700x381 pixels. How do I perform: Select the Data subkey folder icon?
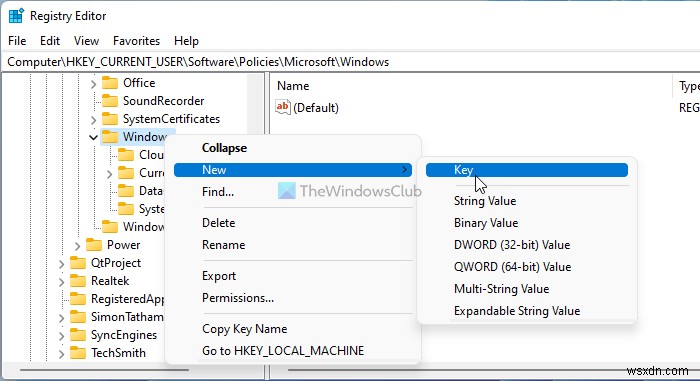[126, 191]
